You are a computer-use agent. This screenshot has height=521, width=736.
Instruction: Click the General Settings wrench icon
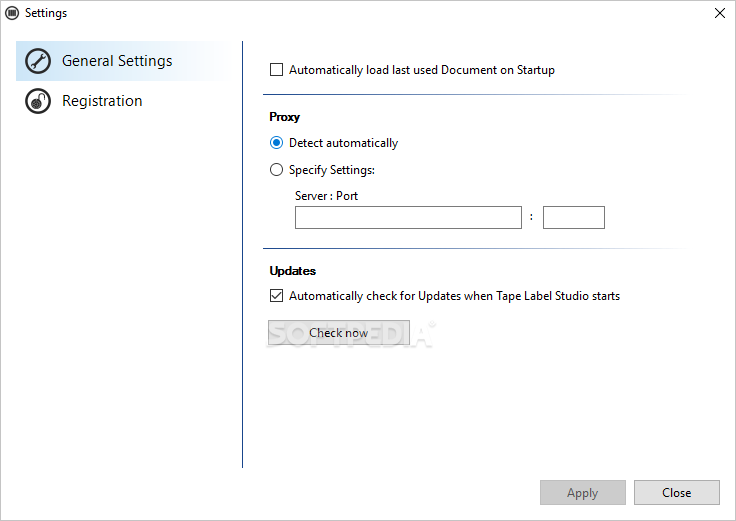[x=38, y=61]
